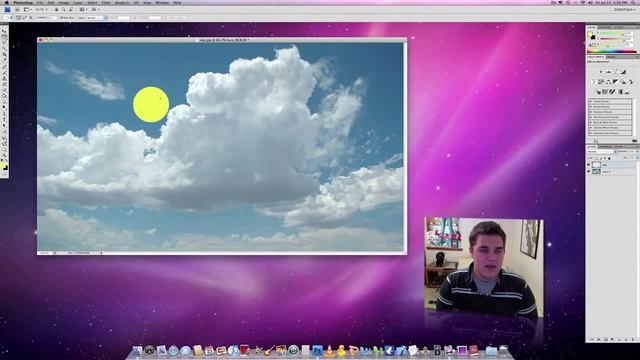This screenshot has height=360, width=640.
Task: Add a Levels adjustment
Action: click(609, 71)
